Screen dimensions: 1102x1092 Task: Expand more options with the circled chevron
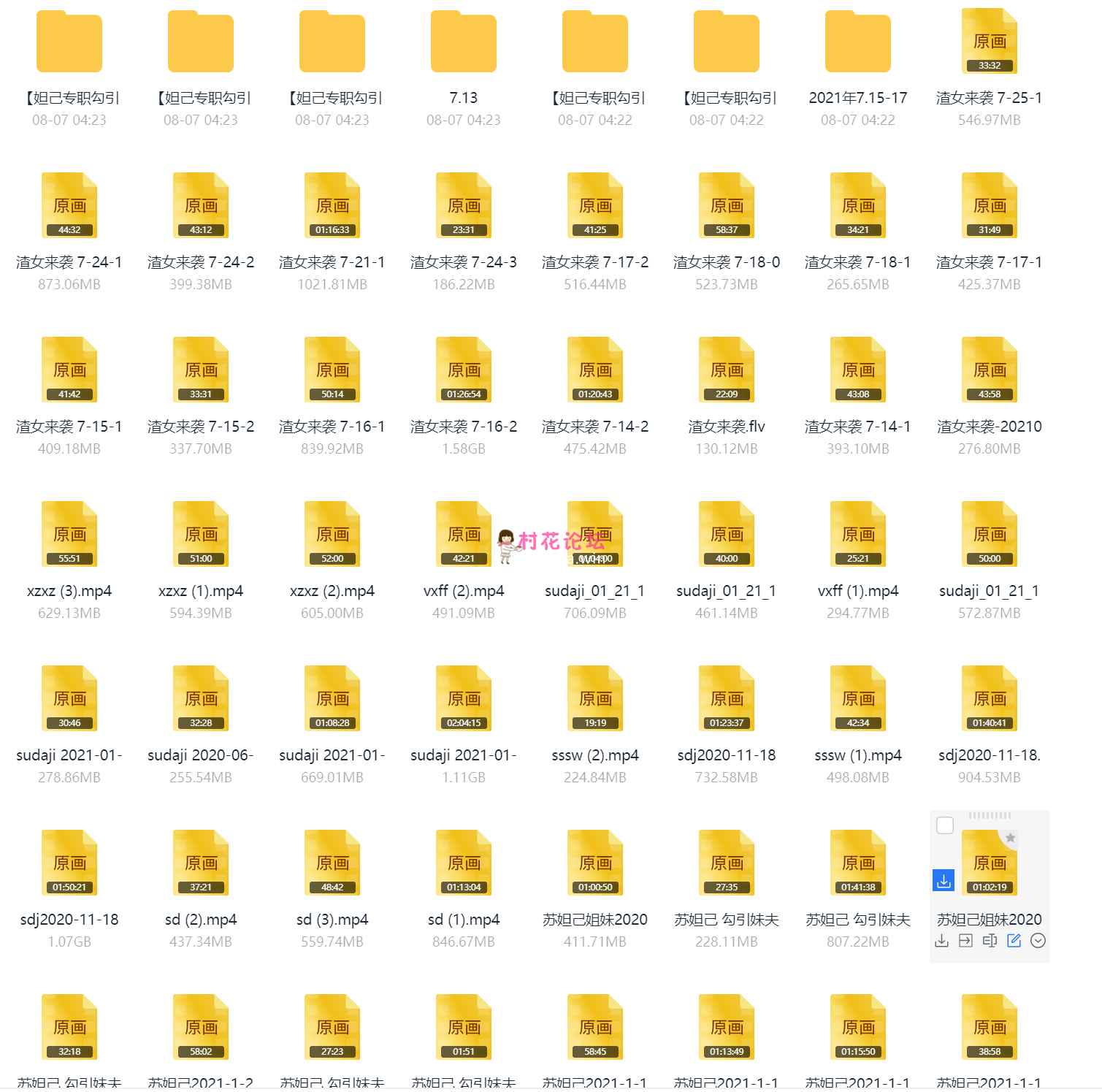click(x=1038, y=941)
